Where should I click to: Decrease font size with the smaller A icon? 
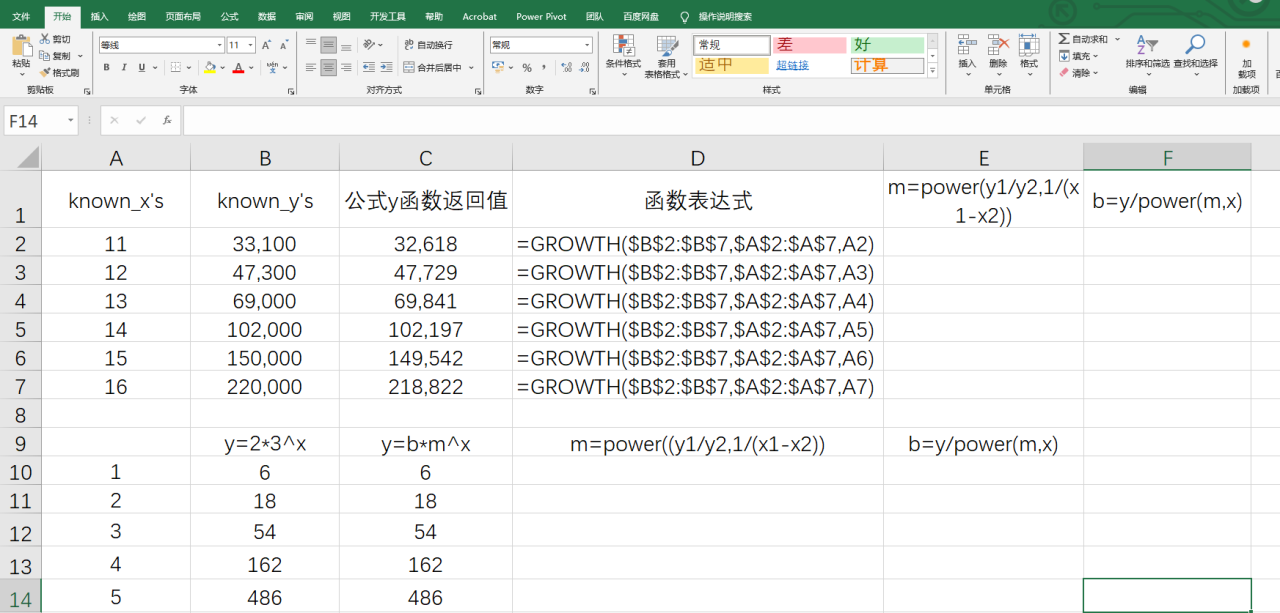pos(283,45)
